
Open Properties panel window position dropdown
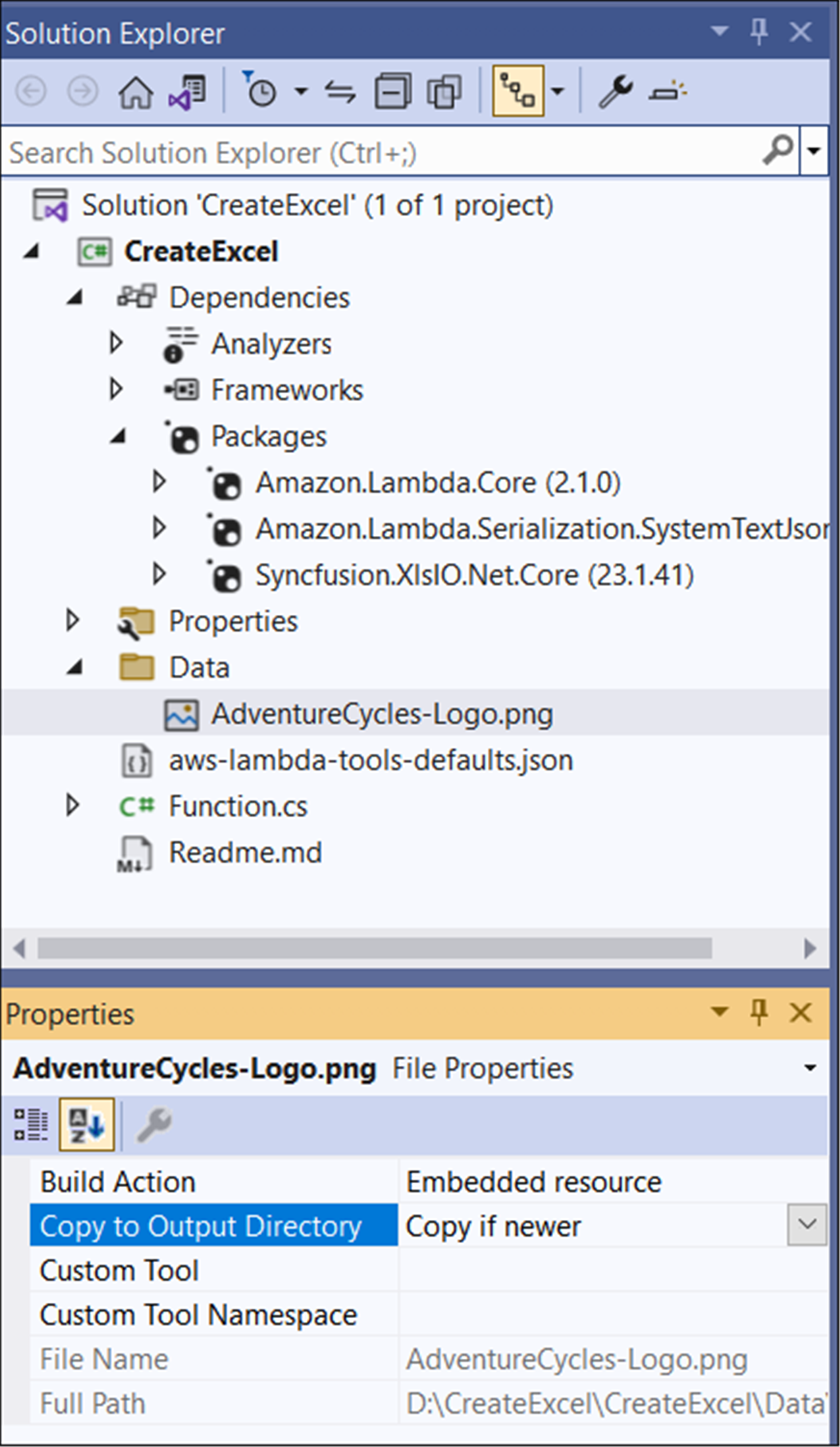(719, 1011)
